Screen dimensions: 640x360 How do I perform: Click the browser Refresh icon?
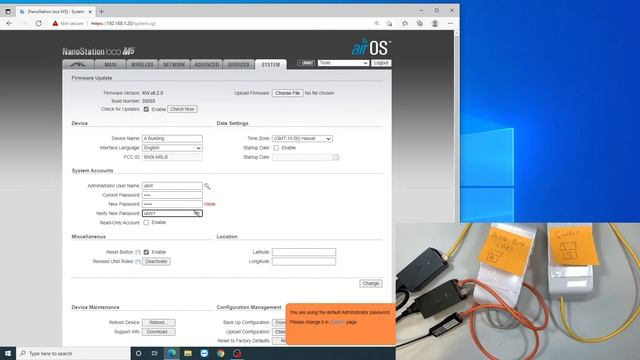point(38,23)
